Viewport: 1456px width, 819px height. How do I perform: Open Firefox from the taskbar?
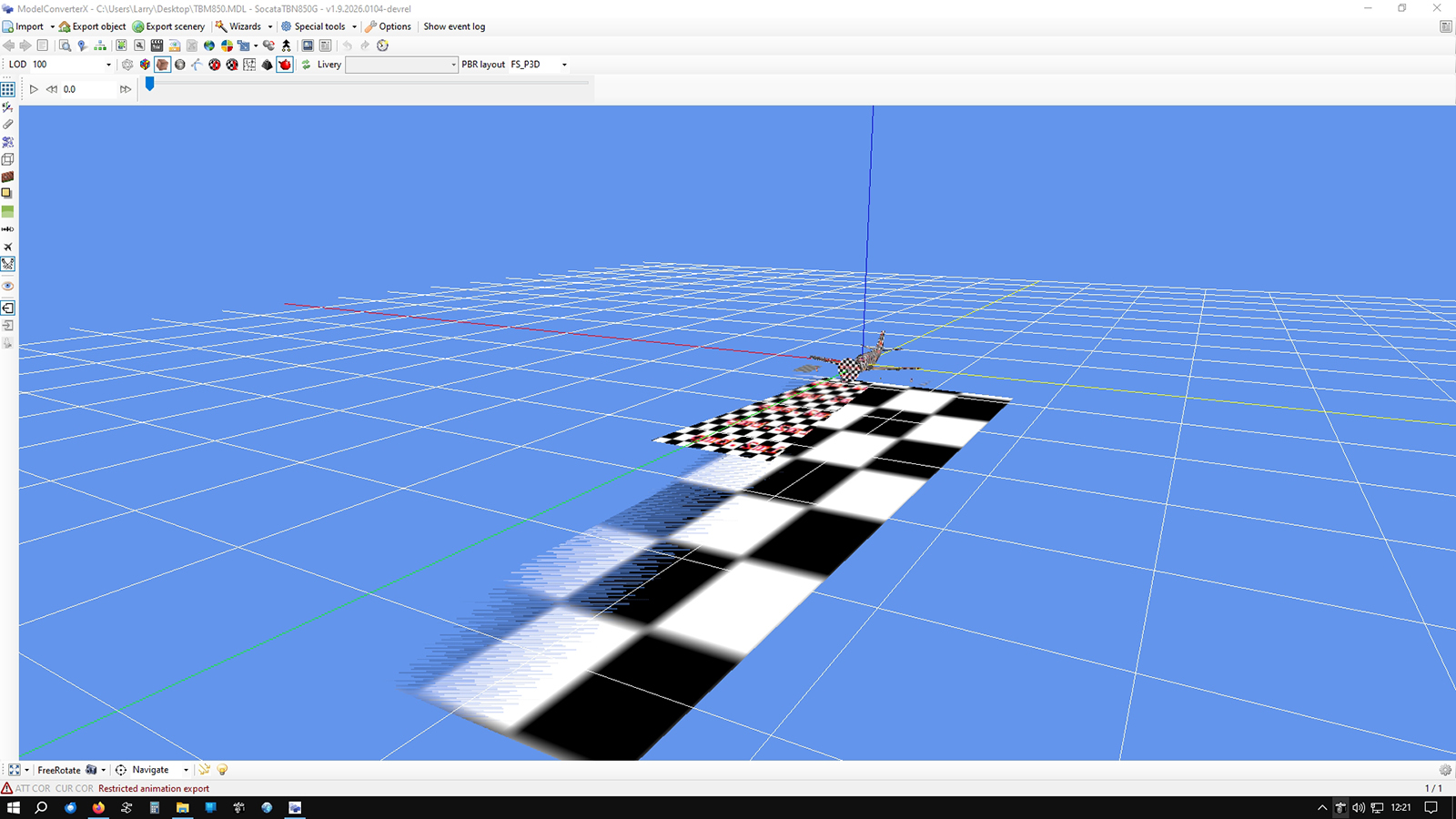pos(98,807)
